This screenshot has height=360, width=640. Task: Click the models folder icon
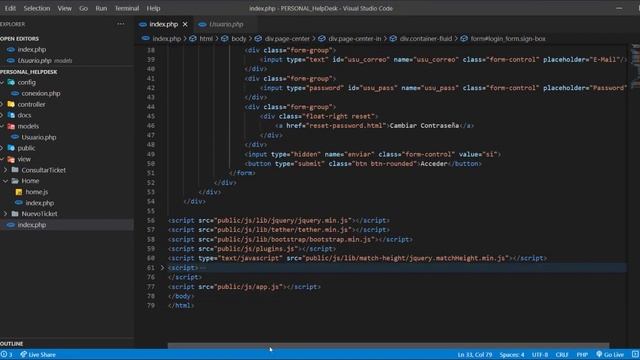(11, 127)
